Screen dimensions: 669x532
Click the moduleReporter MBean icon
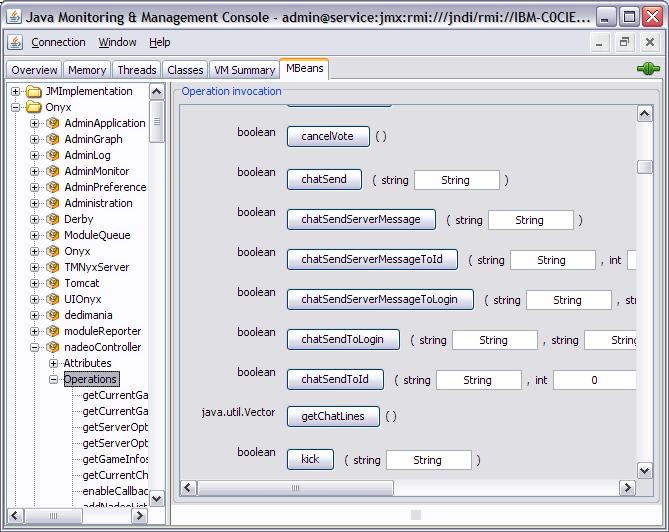pyautogui.click(x=52, y=331)
